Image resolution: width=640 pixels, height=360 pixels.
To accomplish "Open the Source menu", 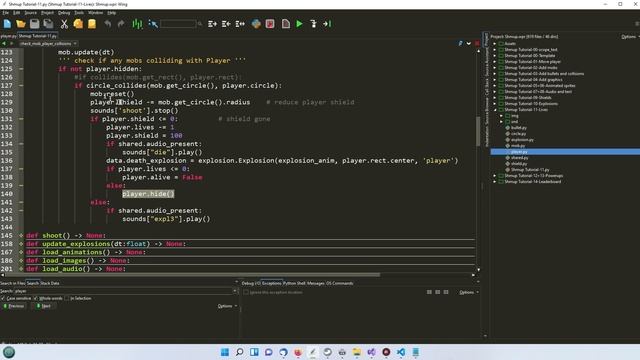I will click(30, 13).
